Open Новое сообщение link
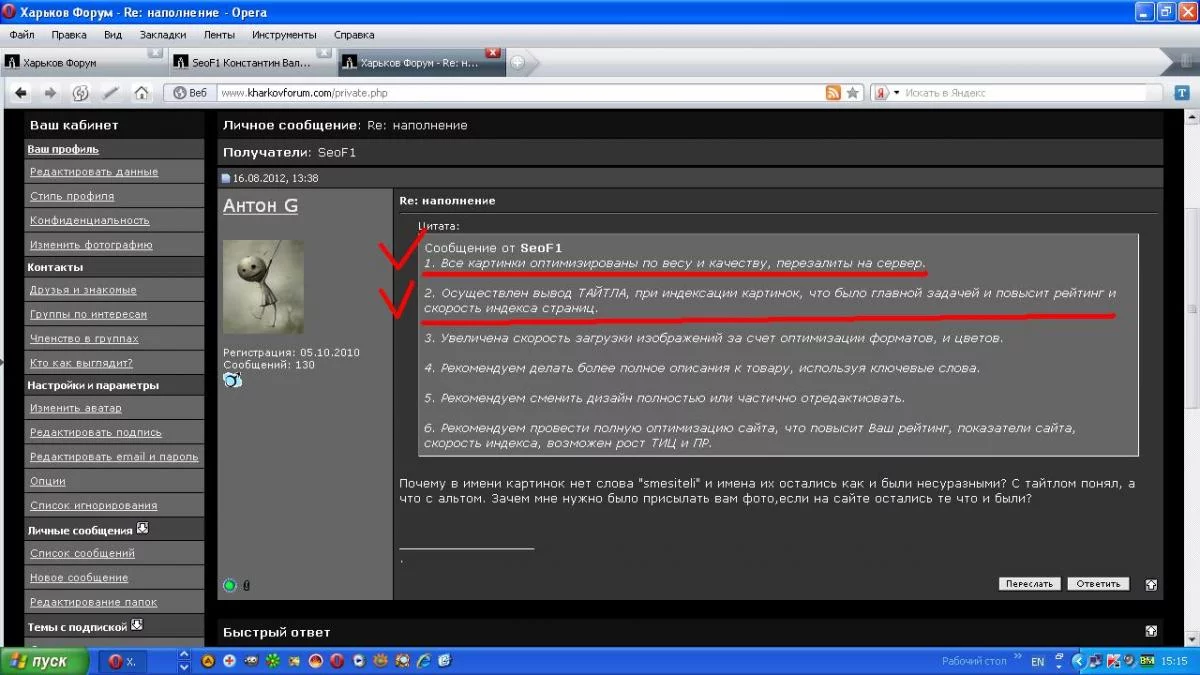 79,577
